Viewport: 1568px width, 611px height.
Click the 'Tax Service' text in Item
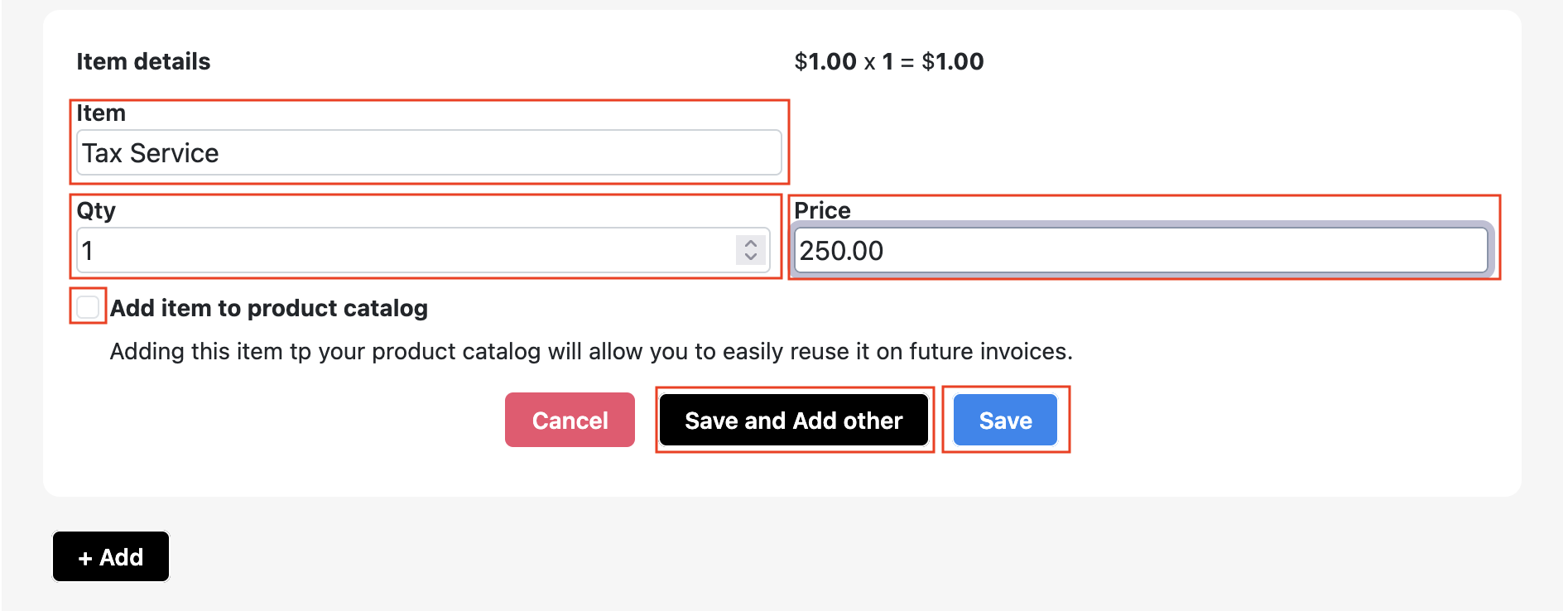coord(151,154)
